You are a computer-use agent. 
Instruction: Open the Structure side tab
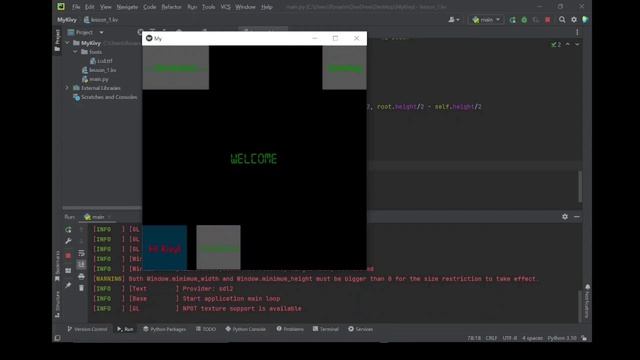tap(57, 304)
